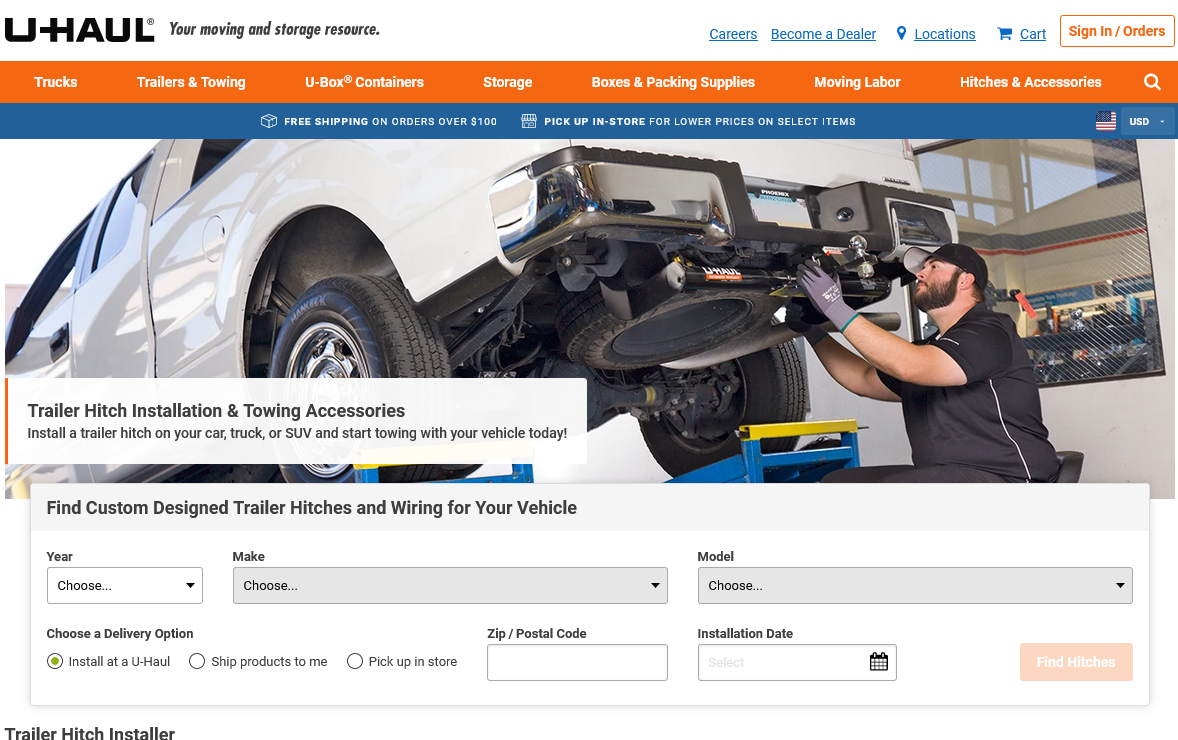Image resolution: width=1178 pixels, height=740 pixels.
Task: Click the shopping cart icon
Action: (x=1004, y=34)
